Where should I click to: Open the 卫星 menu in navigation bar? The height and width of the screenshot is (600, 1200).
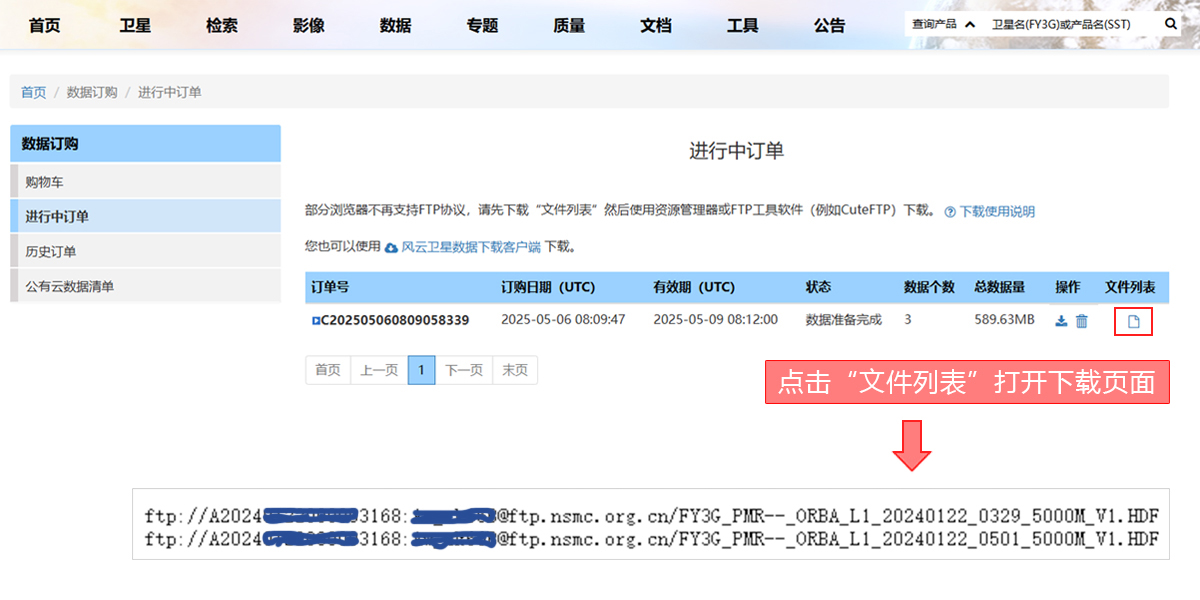[135, 25]
